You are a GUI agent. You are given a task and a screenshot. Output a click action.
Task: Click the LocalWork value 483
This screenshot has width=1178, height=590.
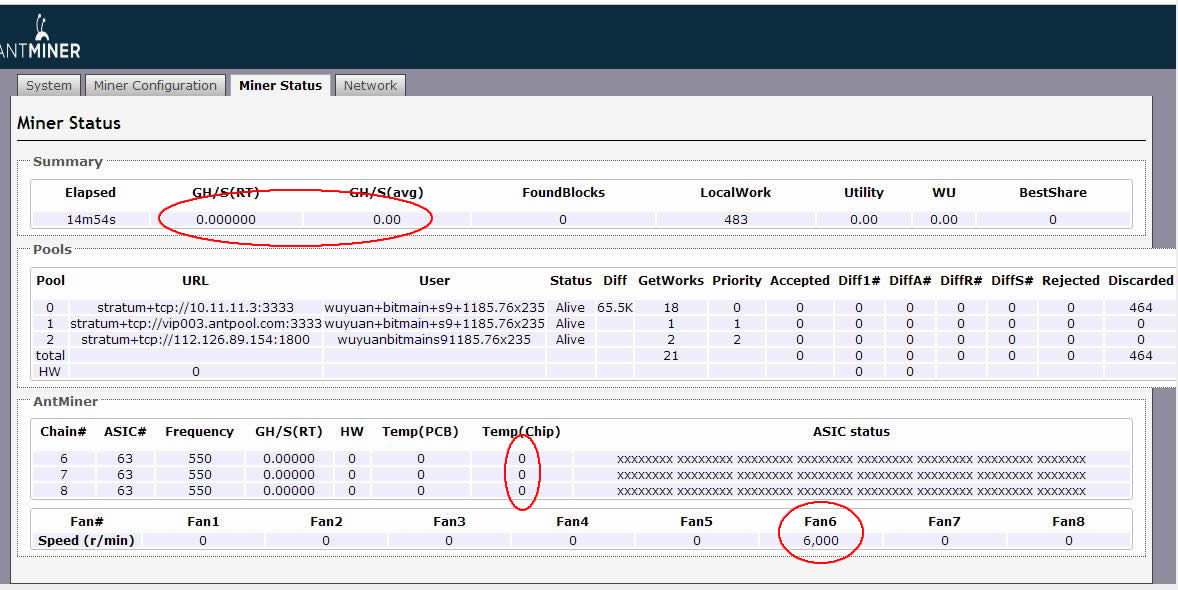tap(735, 219)
